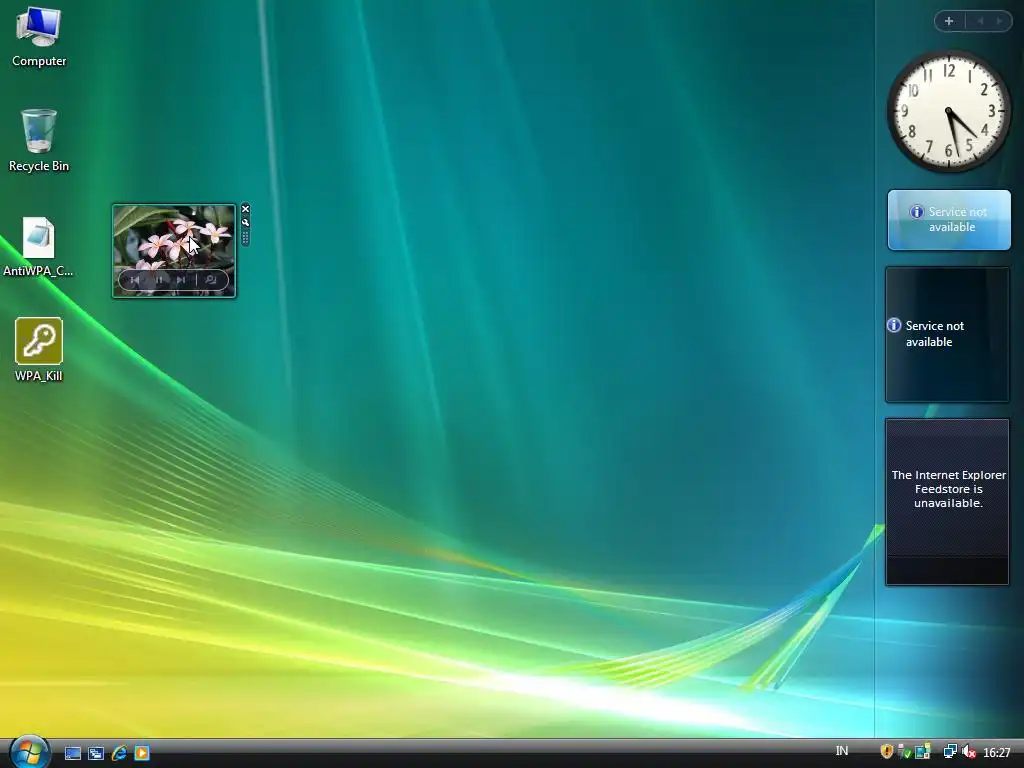Click Safely Remove Hardware tray icon

pos(904,752)
